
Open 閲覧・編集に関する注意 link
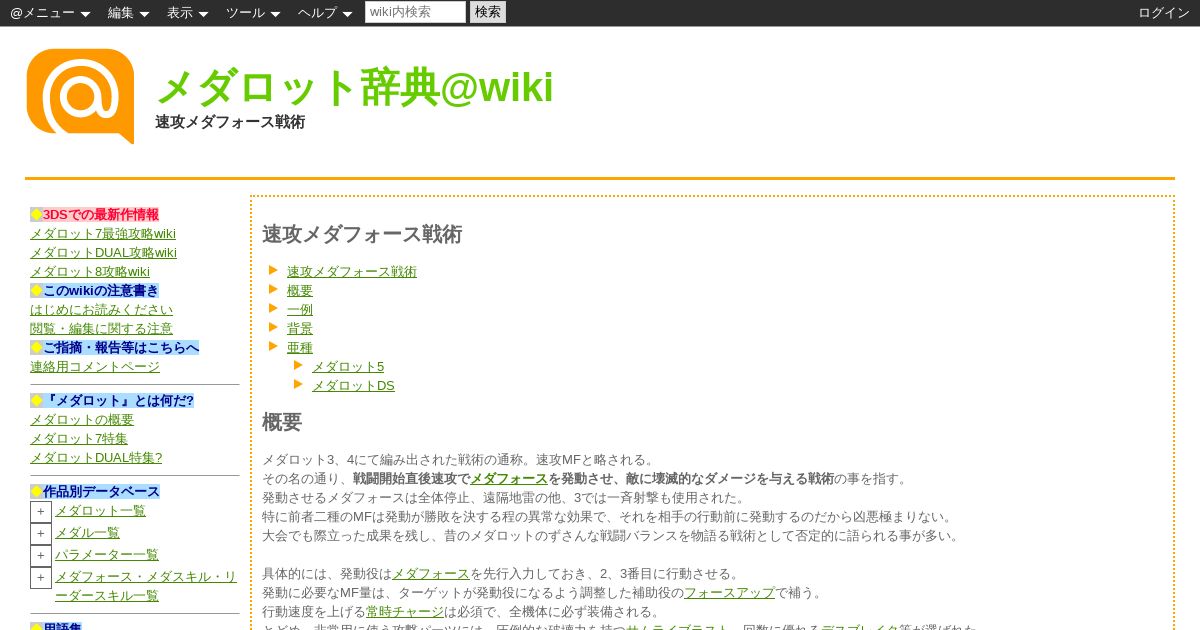[x=101, y=329]
